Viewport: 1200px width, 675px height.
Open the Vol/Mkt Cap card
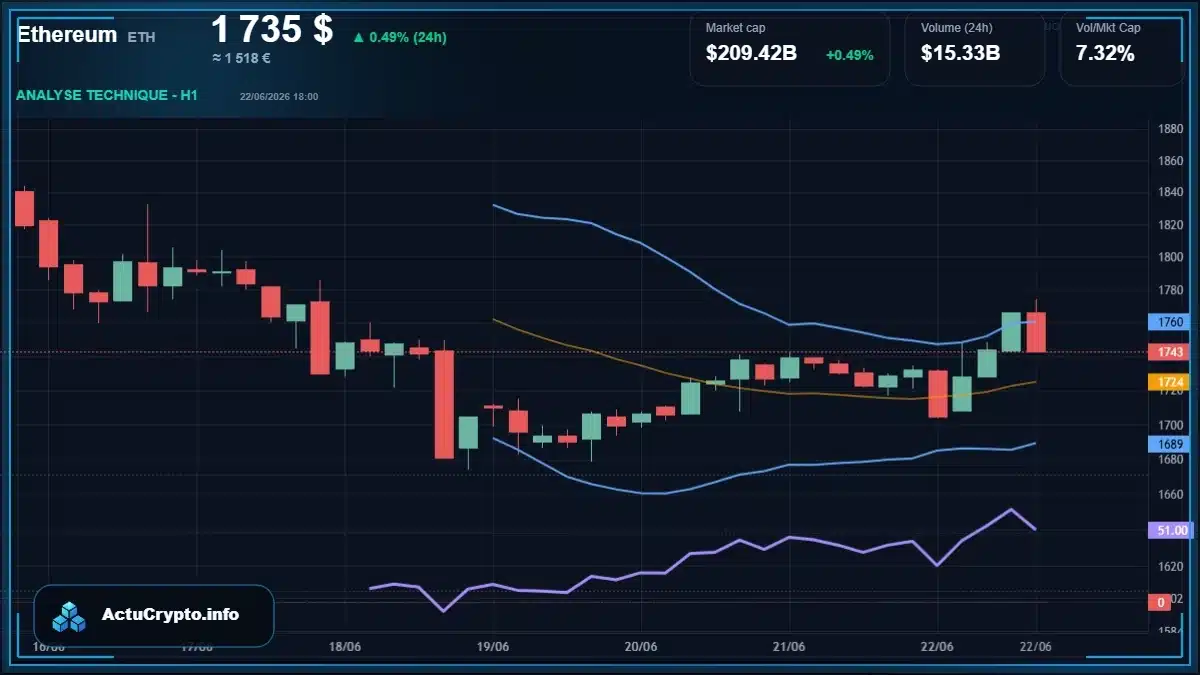pos(1122,48)
